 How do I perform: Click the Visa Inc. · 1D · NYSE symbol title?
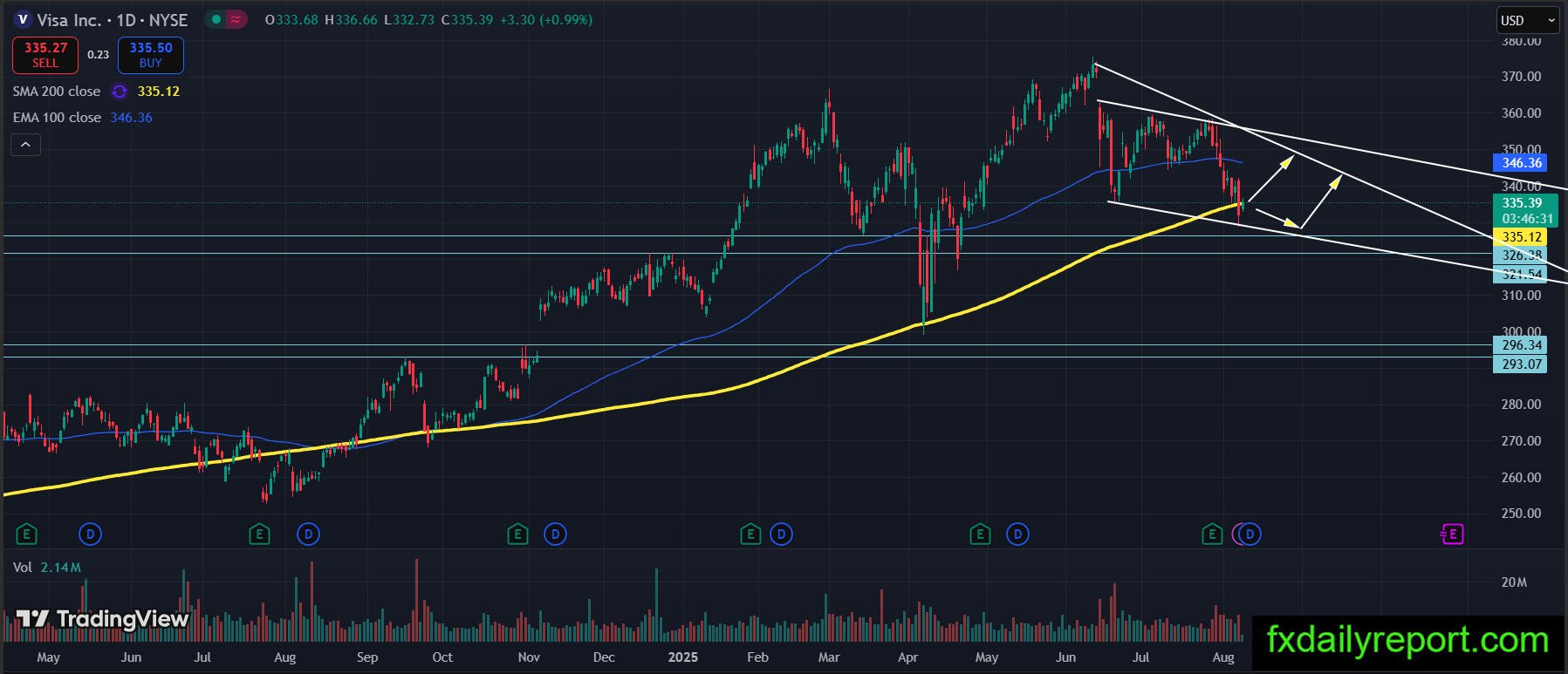tap(113, 19)
